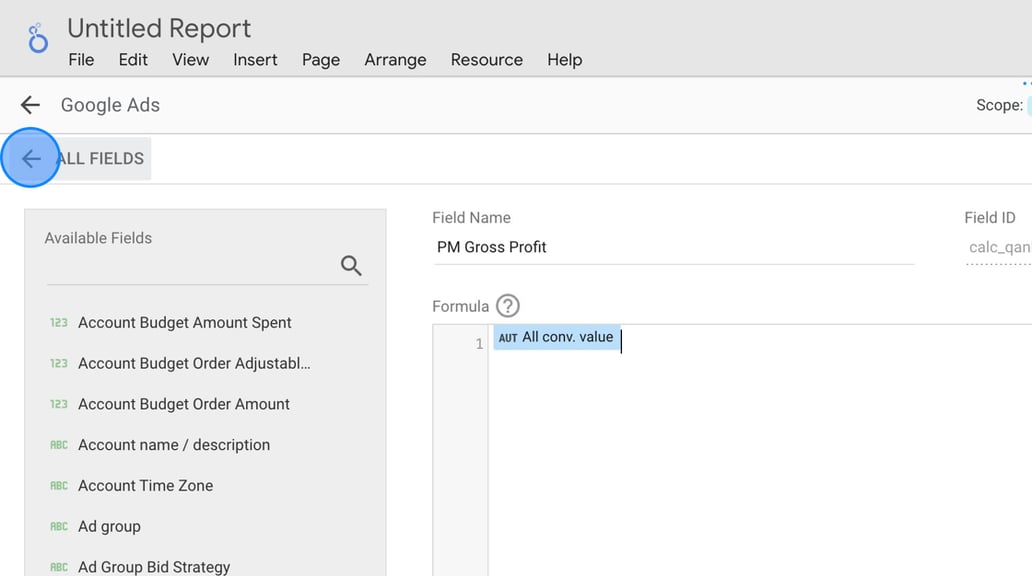Click the highlighted back arrow near ALL FIELDS

click(30, 158)
